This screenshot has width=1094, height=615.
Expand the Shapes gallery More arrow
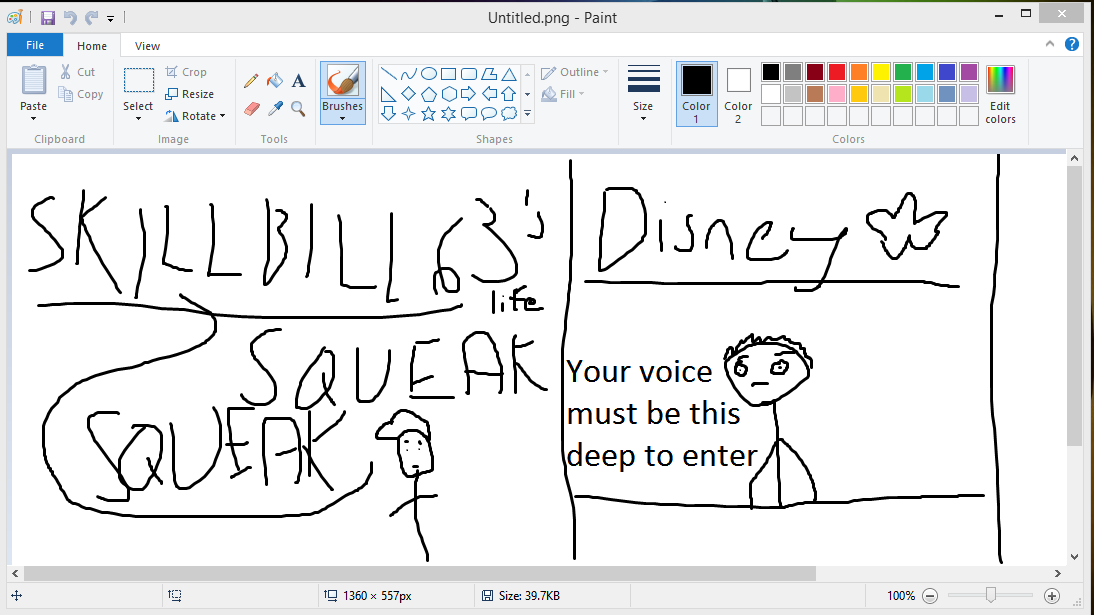[527, 113]
